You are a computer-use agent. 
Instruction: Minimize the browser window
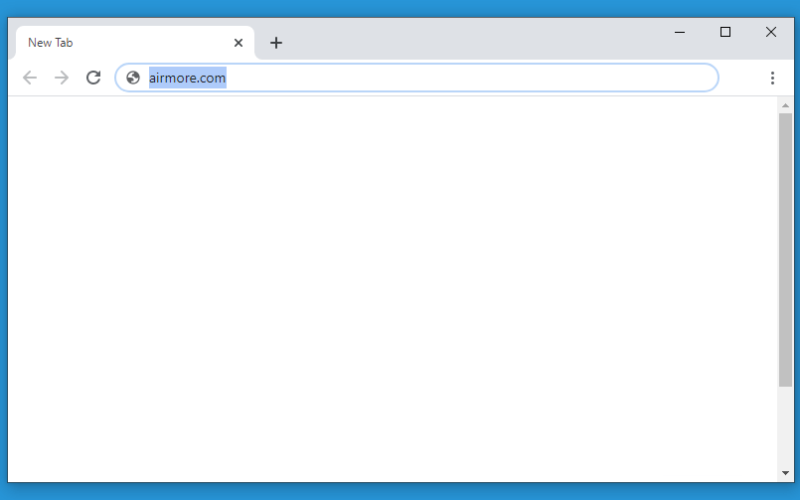(680, 32)
